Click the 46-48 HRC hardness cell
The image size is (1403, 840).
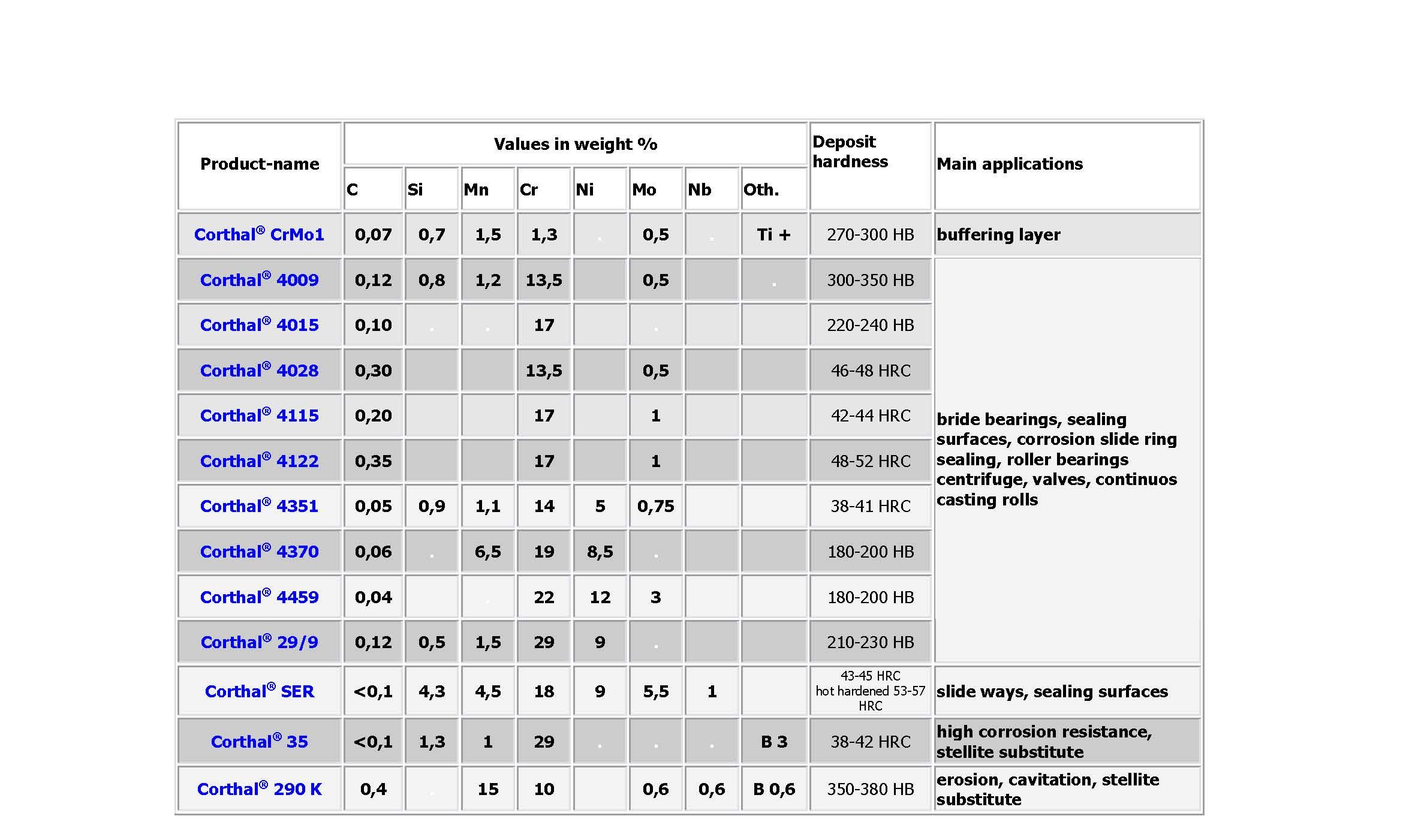[x=871, y=371]
